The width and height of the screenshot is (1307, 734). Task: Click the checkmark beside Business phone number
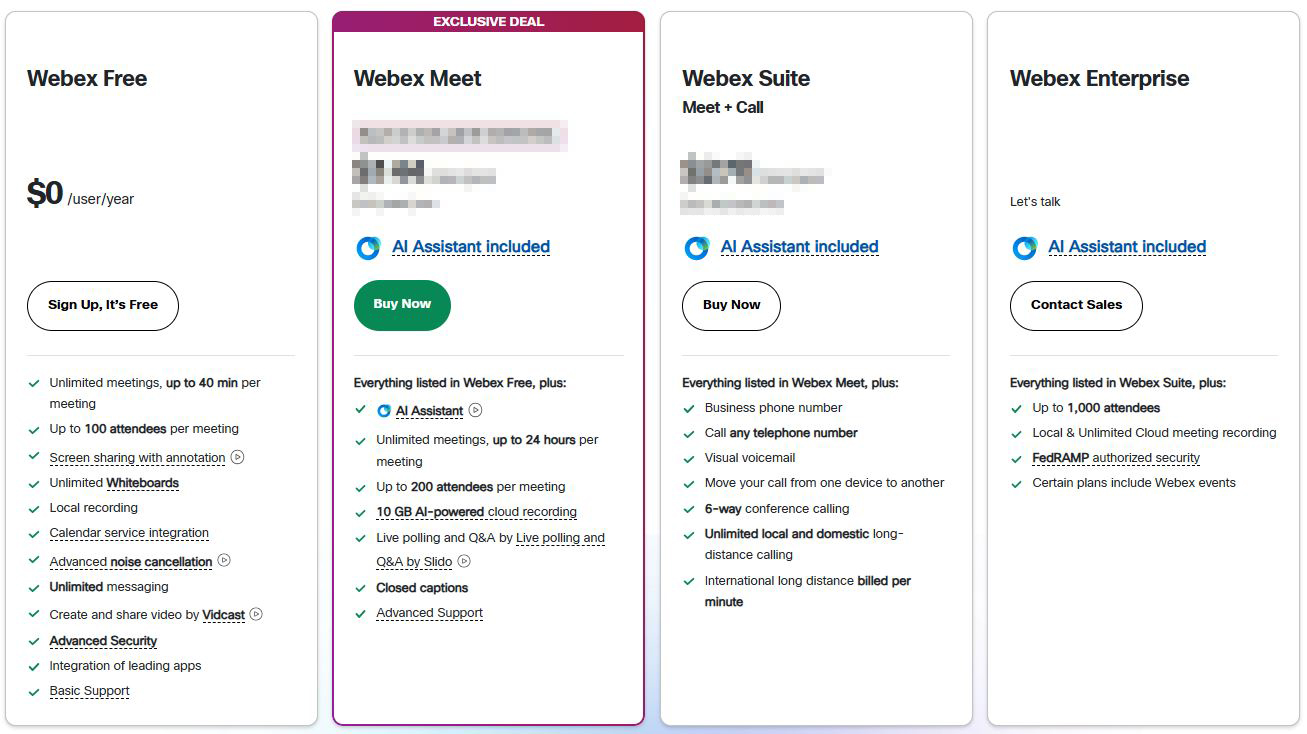click(x=688, y=408)
